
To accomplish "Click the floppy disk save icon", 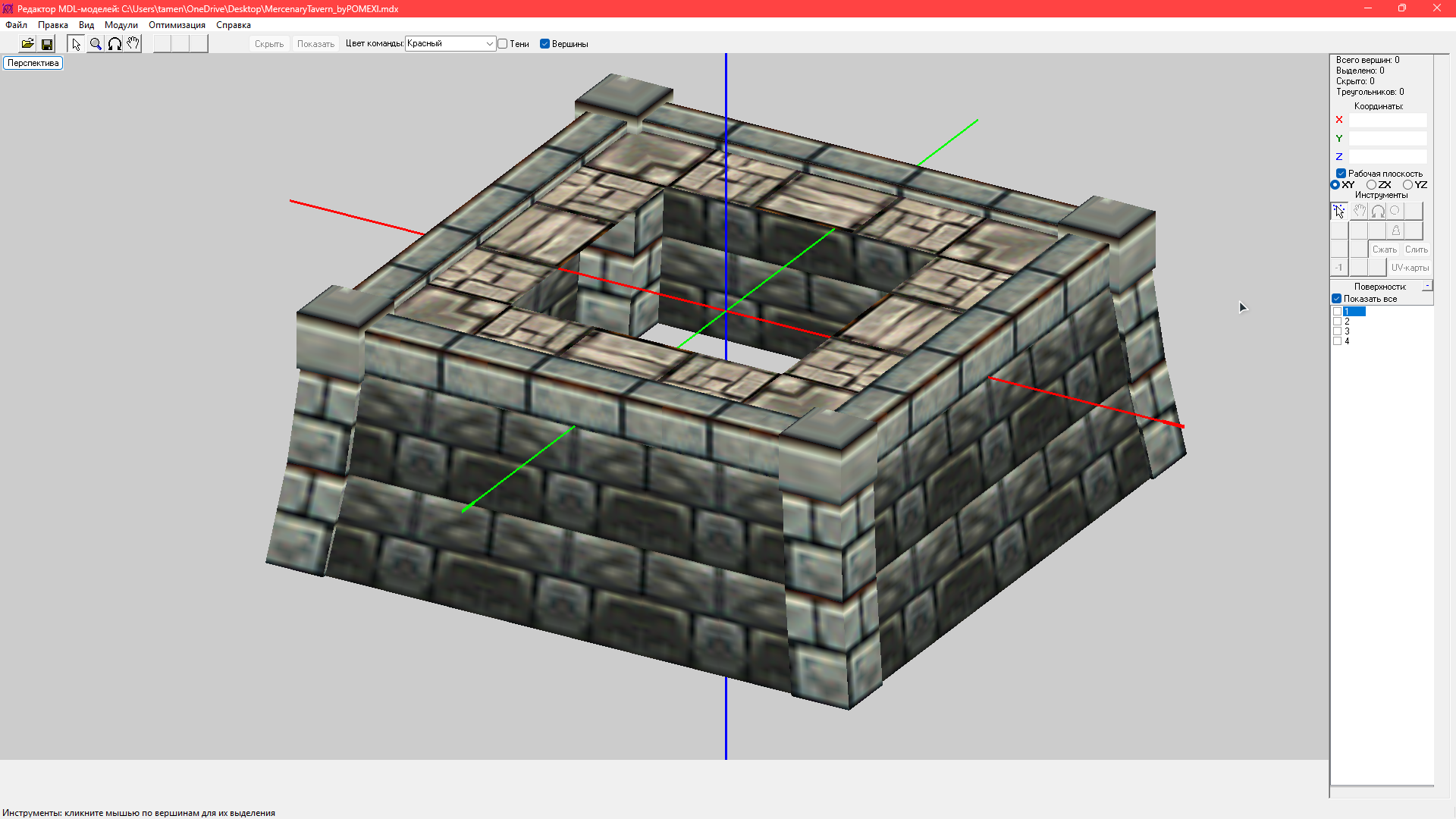I will pyautogui.click(x=47, y=44).
